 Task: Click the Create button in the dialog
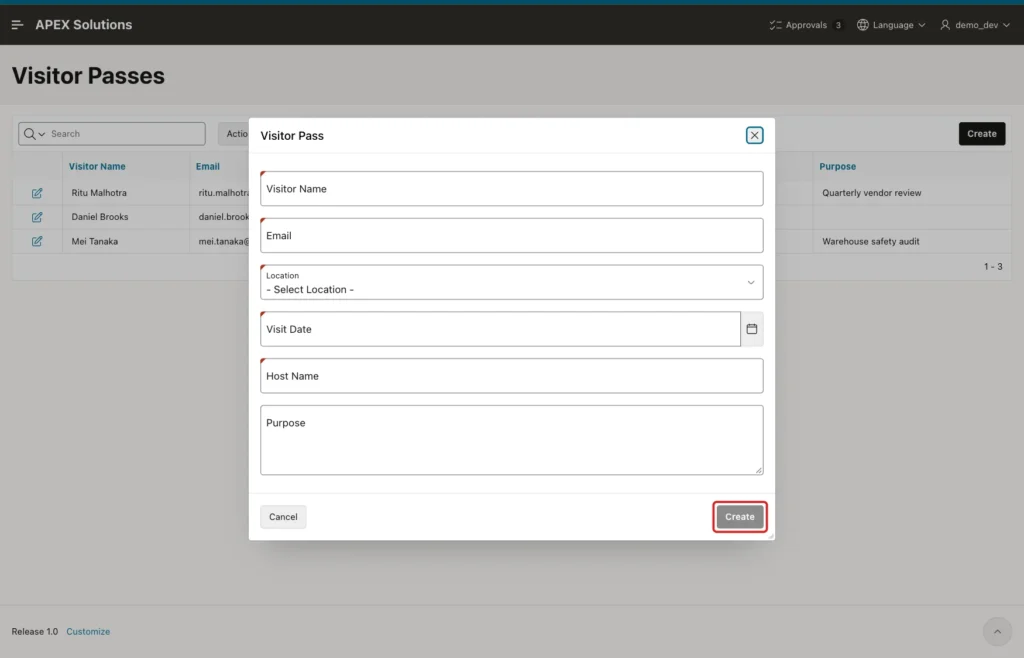(739, 516)
